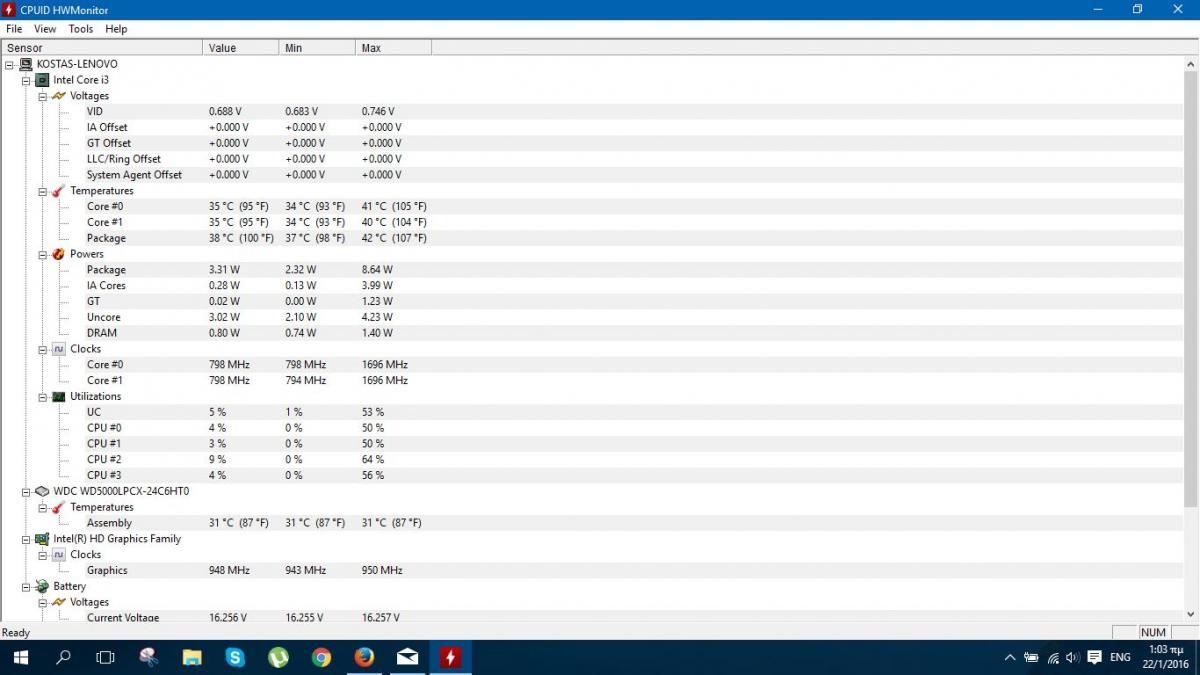This screenshot has height=675, width=1200.
Task: Open the File menu
Action: (14, 29)
